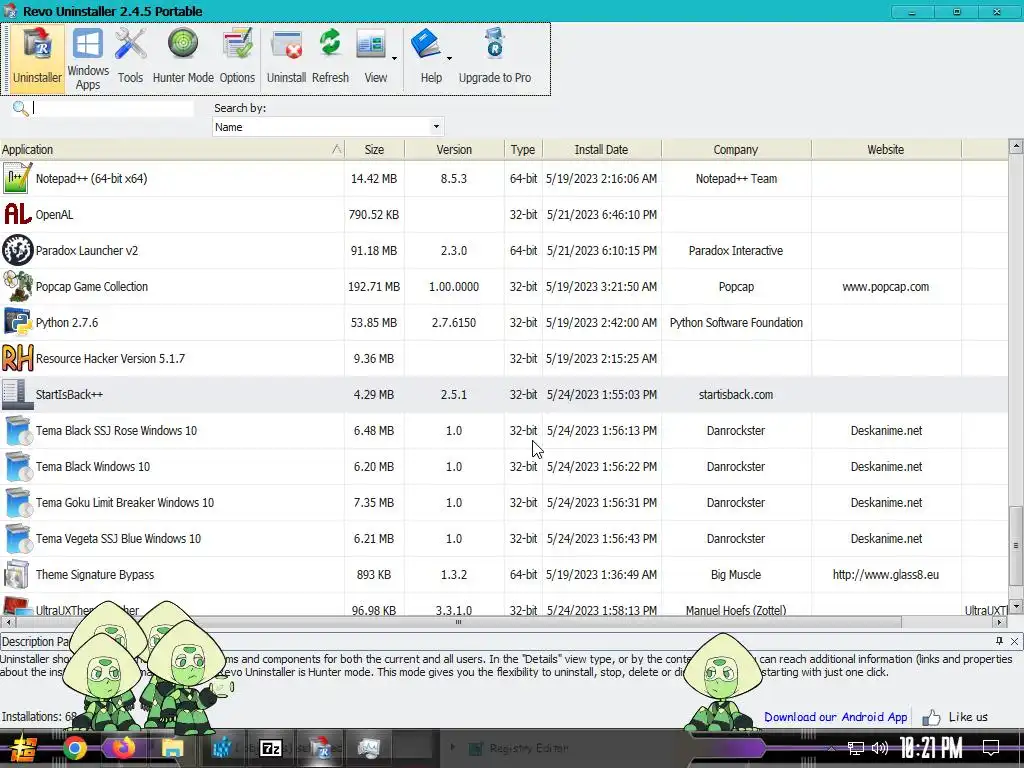Screen dimensions: 1024x768
Task: Select 'Tema Goku Limit Breaker Windows 10' text
Action: click(125, 502)
